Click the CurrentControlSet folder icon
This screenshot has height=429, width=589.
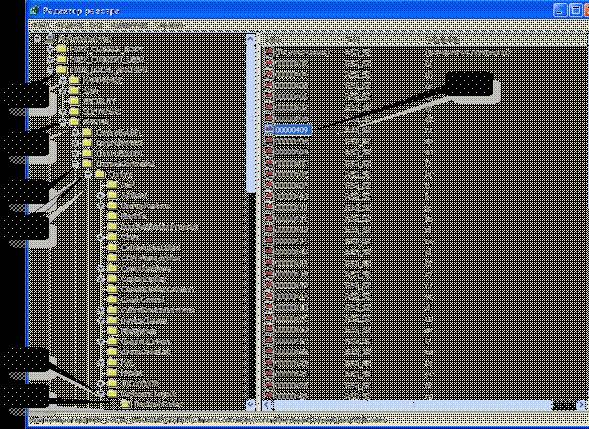tap(87, 164)
